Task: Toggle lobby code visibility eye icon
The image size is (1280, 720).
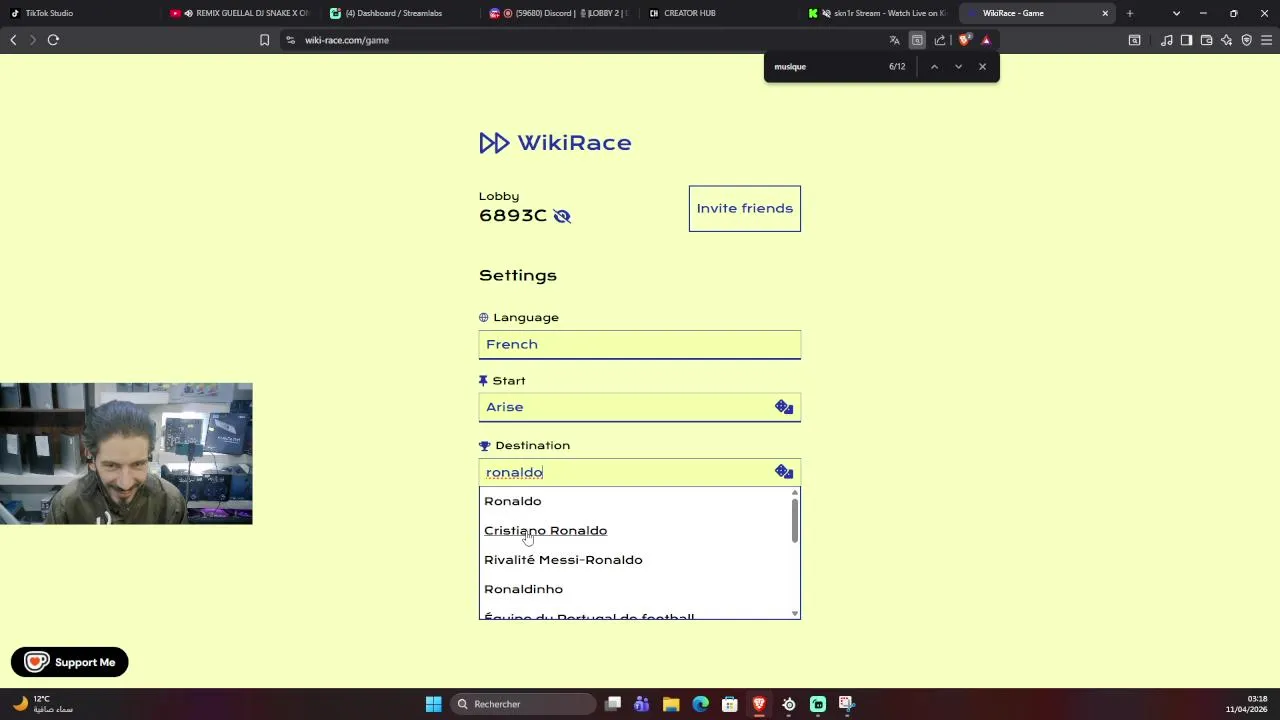Action: click(562, 216)
